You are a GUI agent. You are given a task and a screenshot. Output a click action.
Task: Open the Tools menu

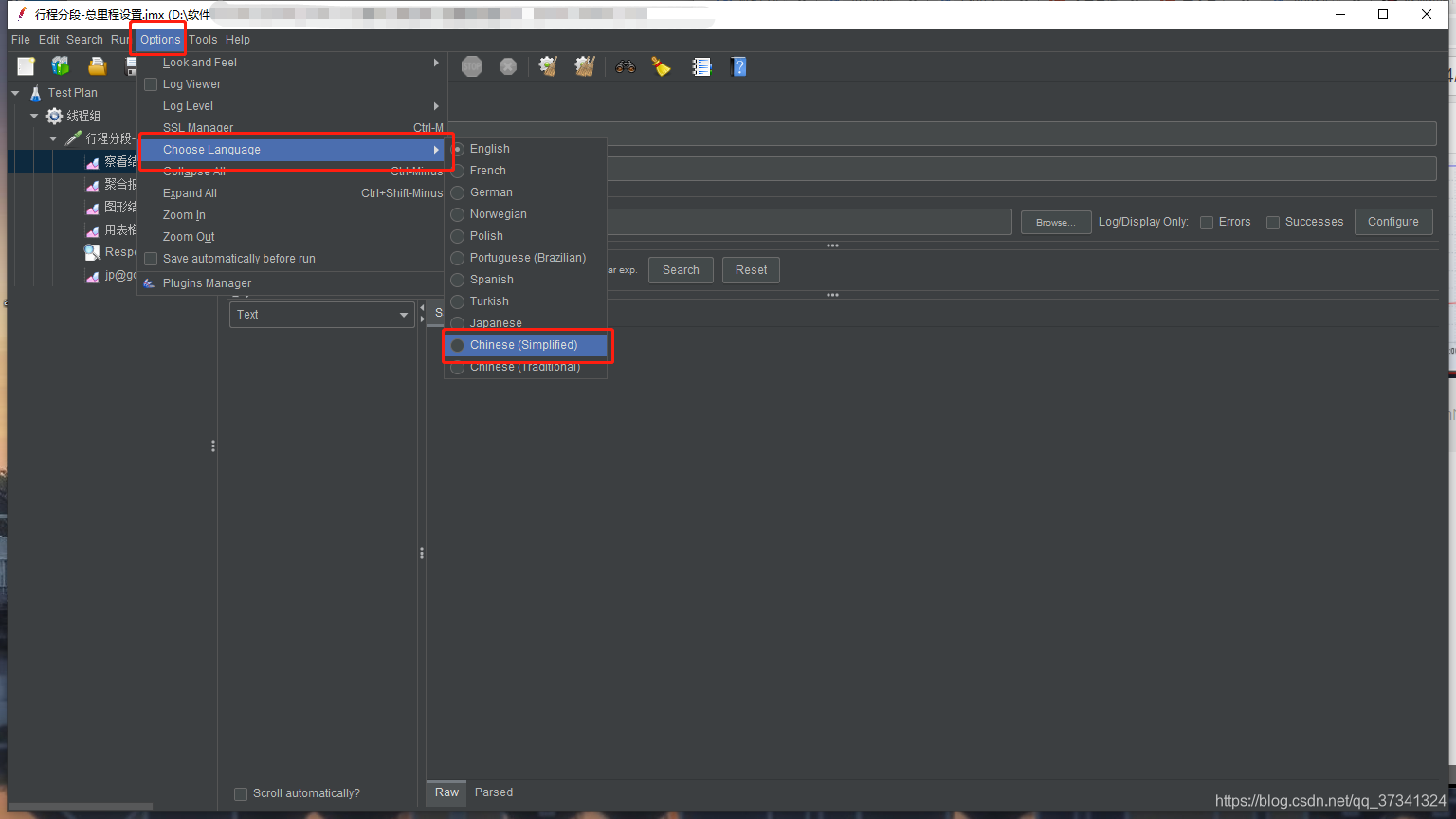(203, 40)
